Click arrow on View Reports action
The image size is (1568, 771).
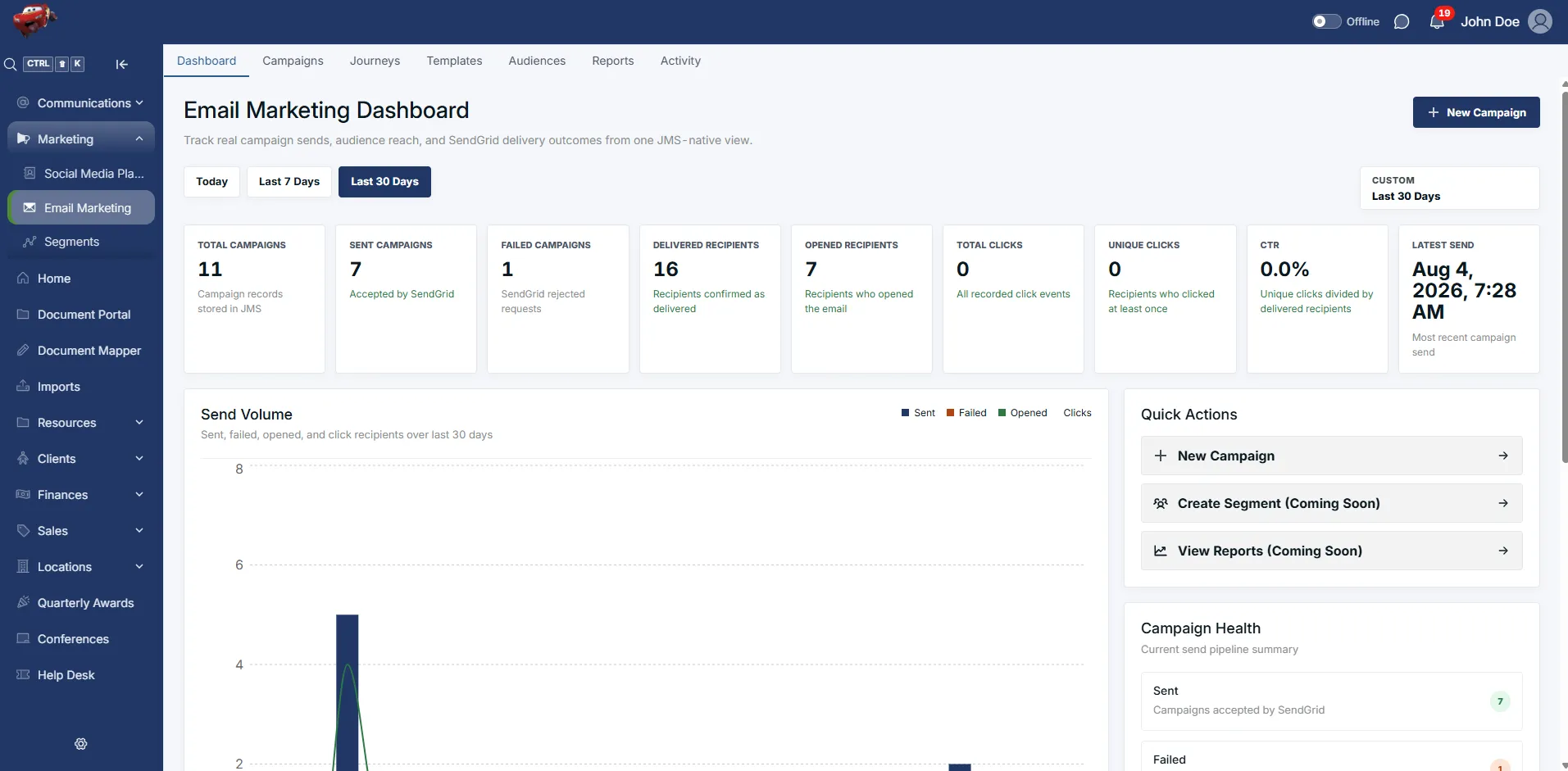pyautogui.click(x=1503, y=551)
